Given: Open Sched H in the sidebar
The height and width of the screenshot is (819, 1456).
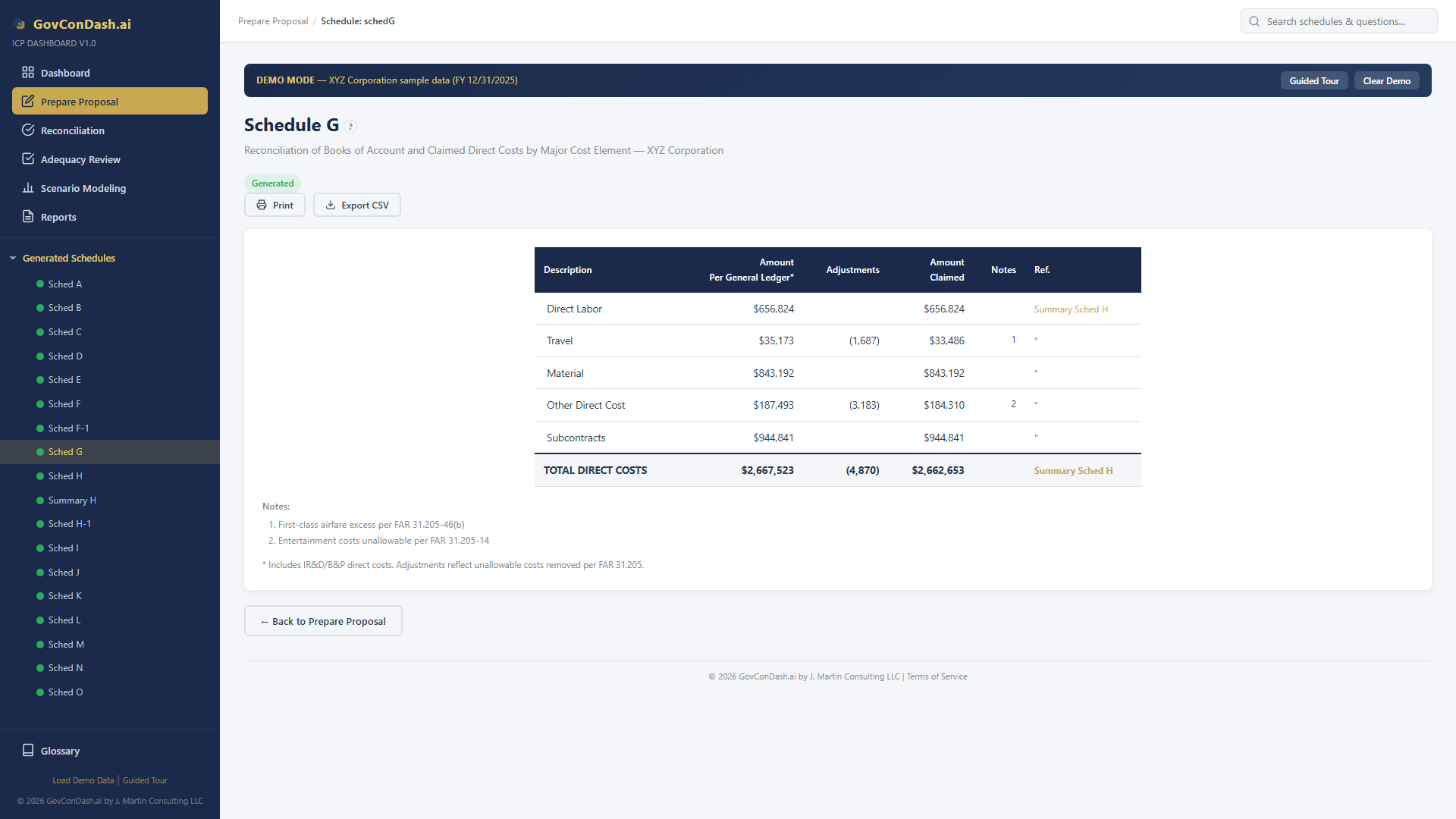Looking at the screenshot, I should [x=65, y=476].
